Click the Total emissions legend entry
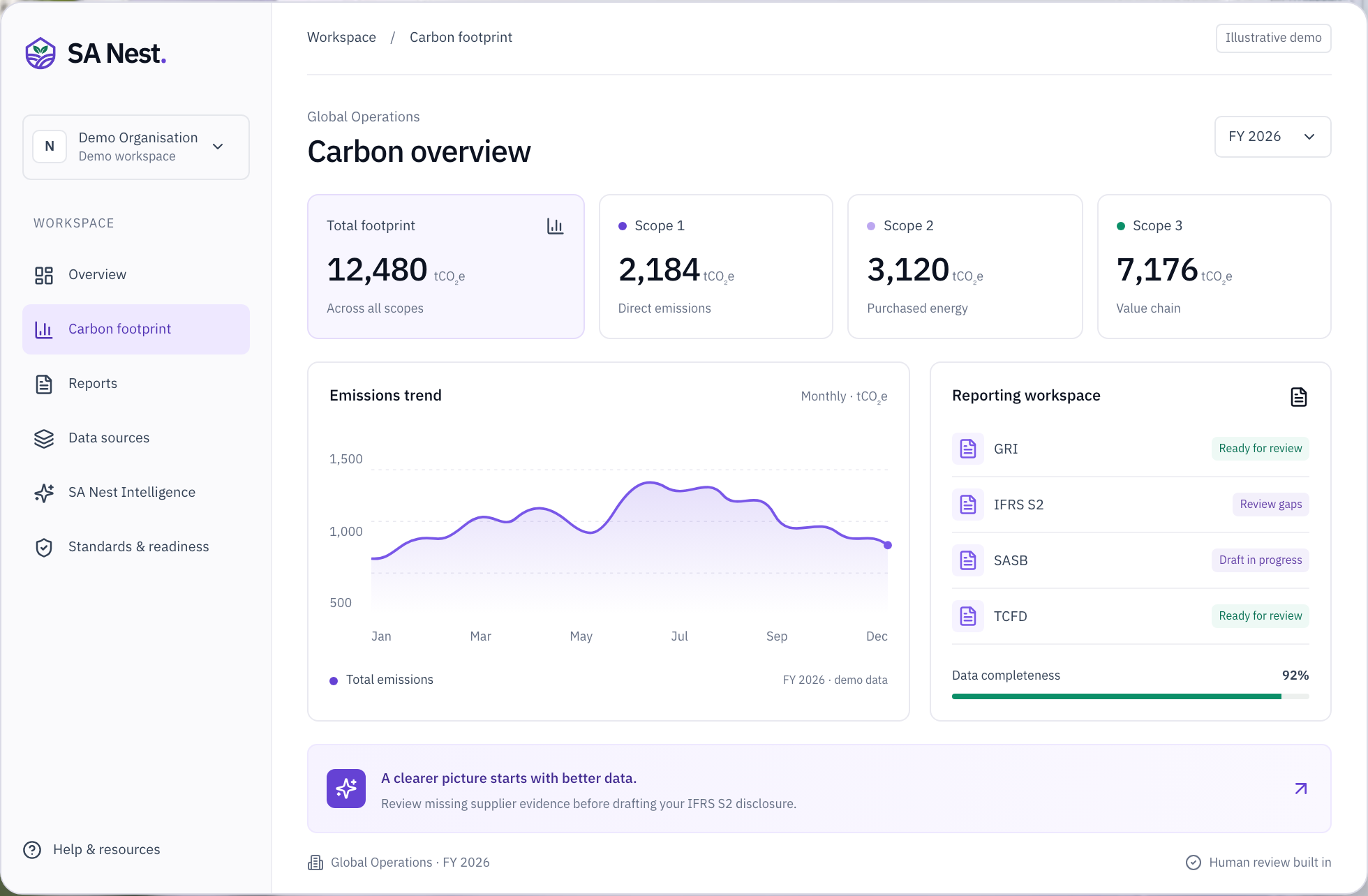Screen dimensions: 1368x896 (381, 680)
